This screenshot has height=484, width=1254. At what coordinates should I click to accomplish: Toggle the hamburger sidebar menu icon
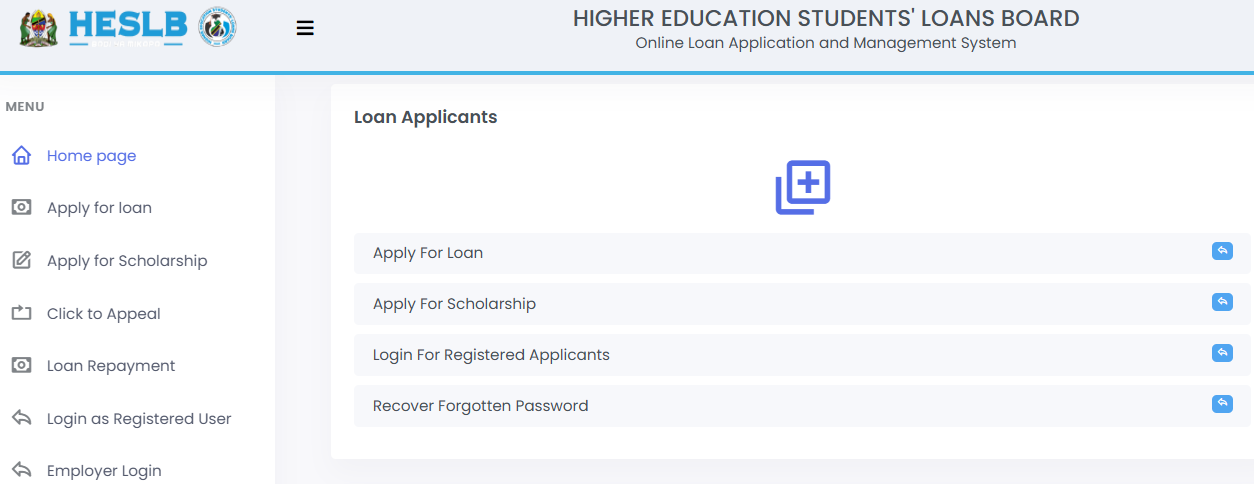[x=305, y=28]
